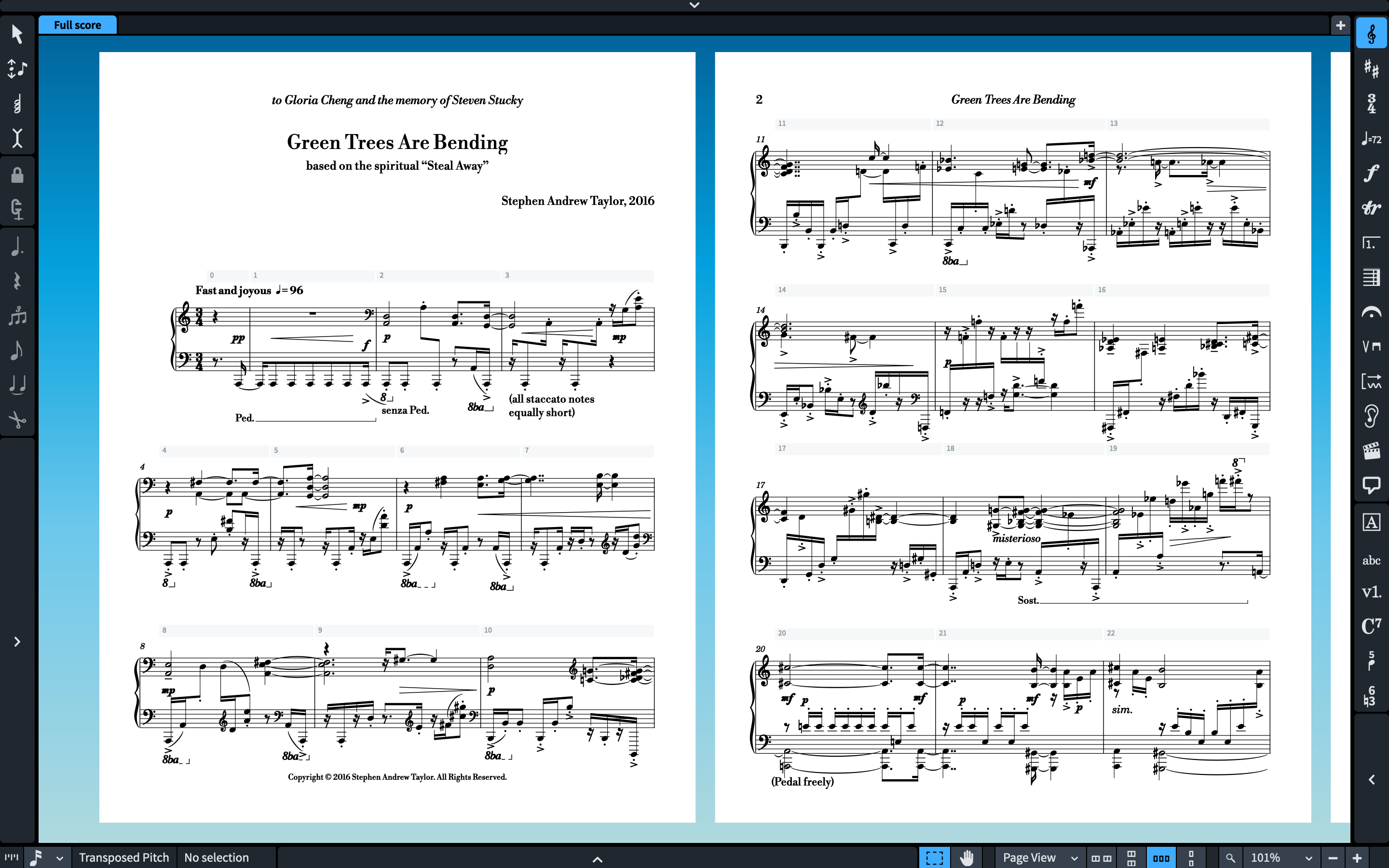The height and width of the screenshot is (868, 1389).
Task: Open Repeat Structures panel
Action: 1371,242
